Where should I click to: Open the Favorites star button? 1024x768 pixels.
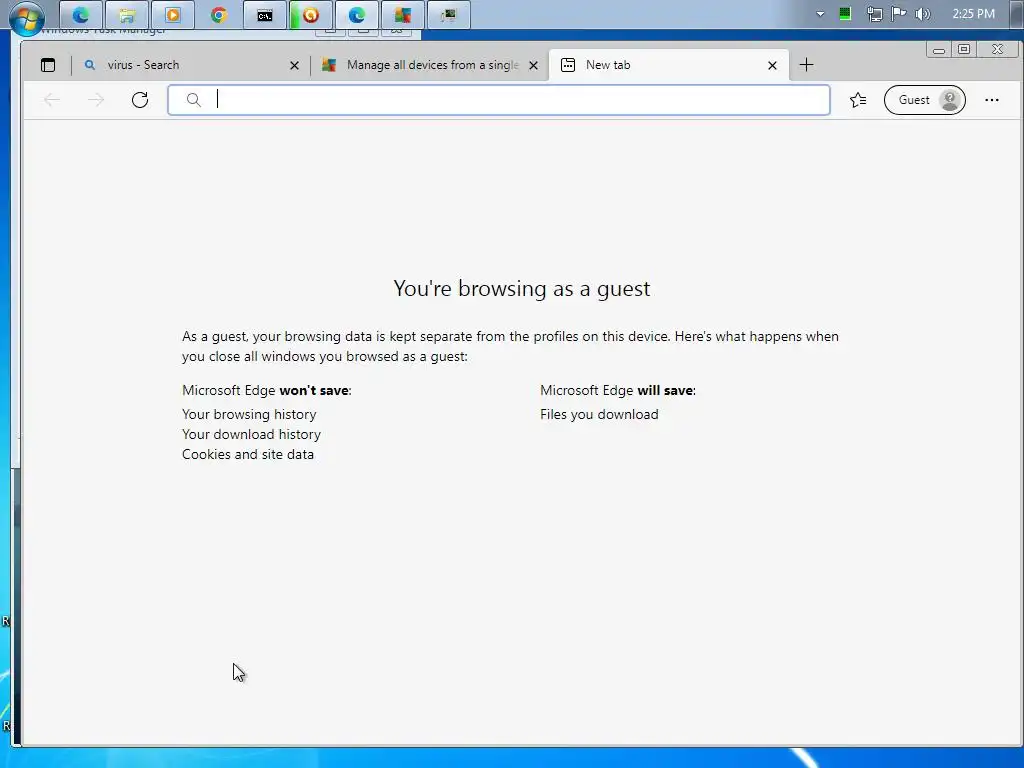(x=858, y=100)
